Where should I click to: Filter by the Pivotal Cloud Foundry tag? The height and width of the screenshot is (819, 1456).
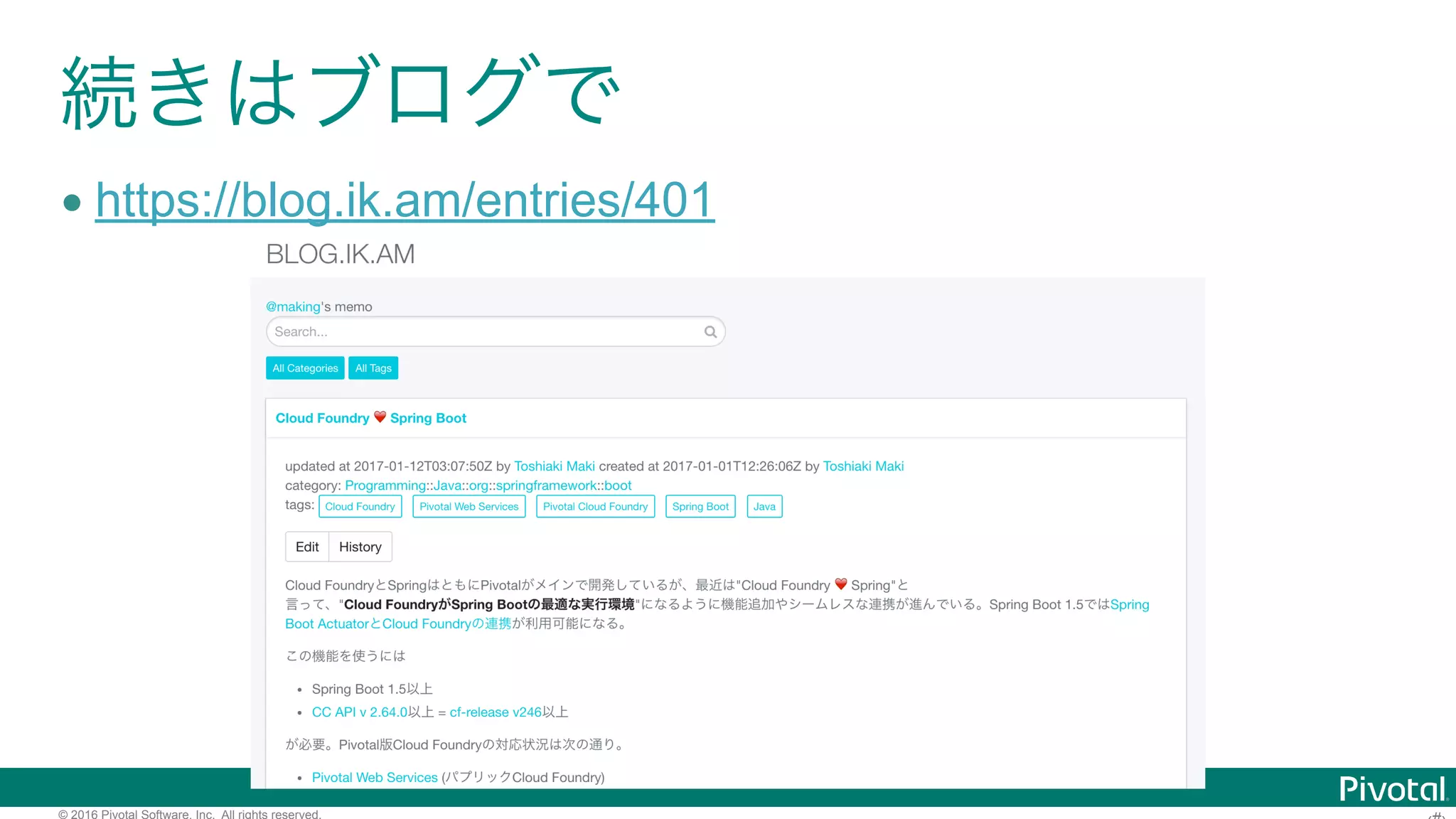pos(596,506)
